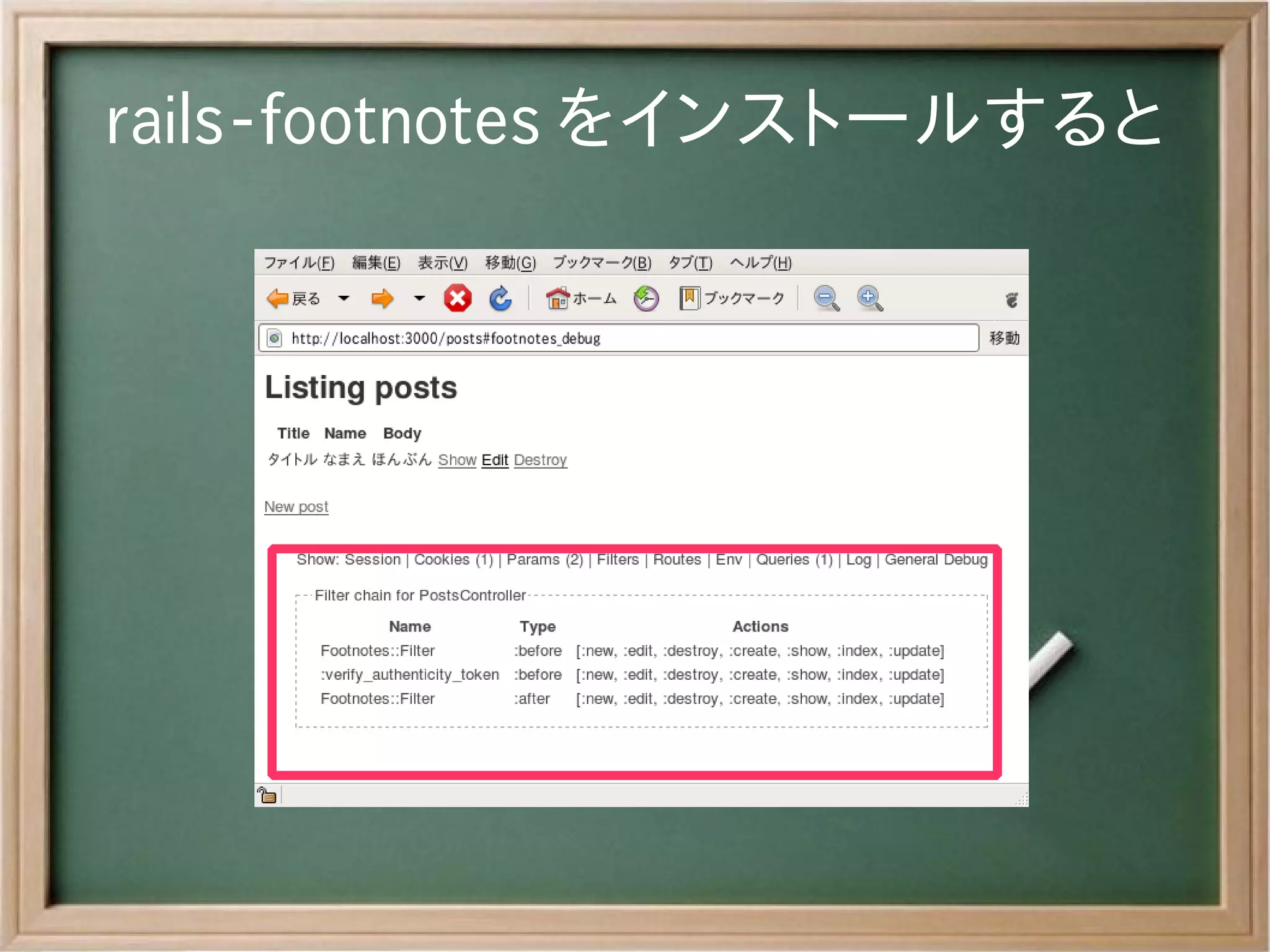Open the タブ(T) menu
Screen dimensions: 1270x952
click(x=690, y=263)
